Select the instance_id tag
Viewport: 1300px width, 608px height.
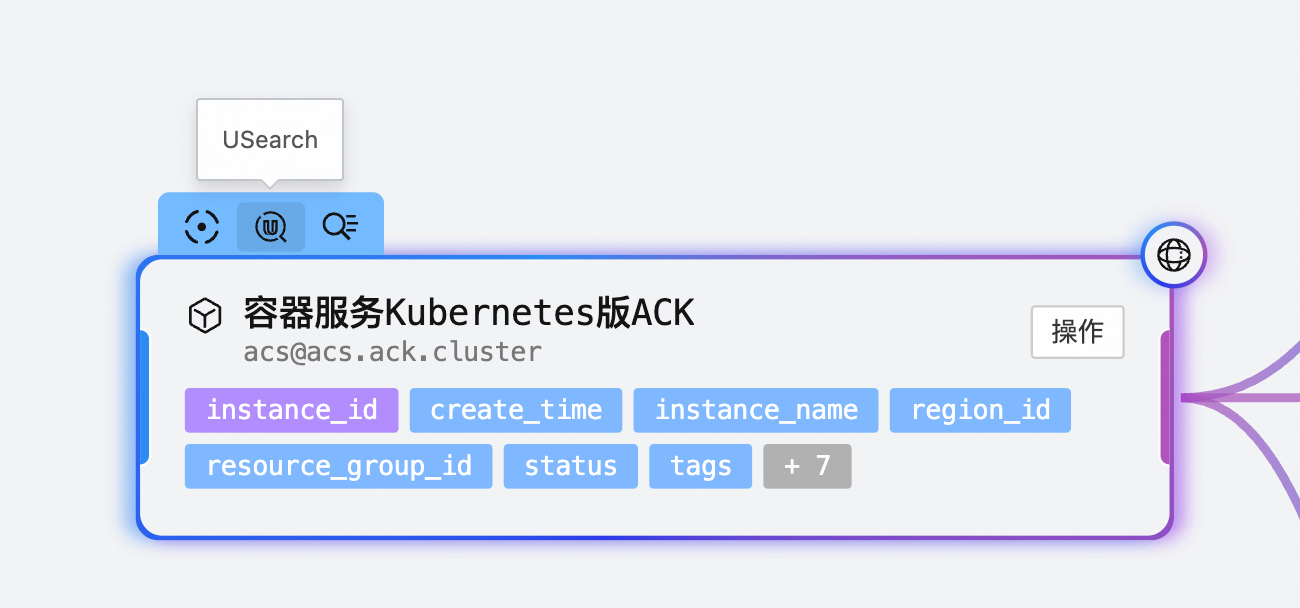click(x=292, y=410)
